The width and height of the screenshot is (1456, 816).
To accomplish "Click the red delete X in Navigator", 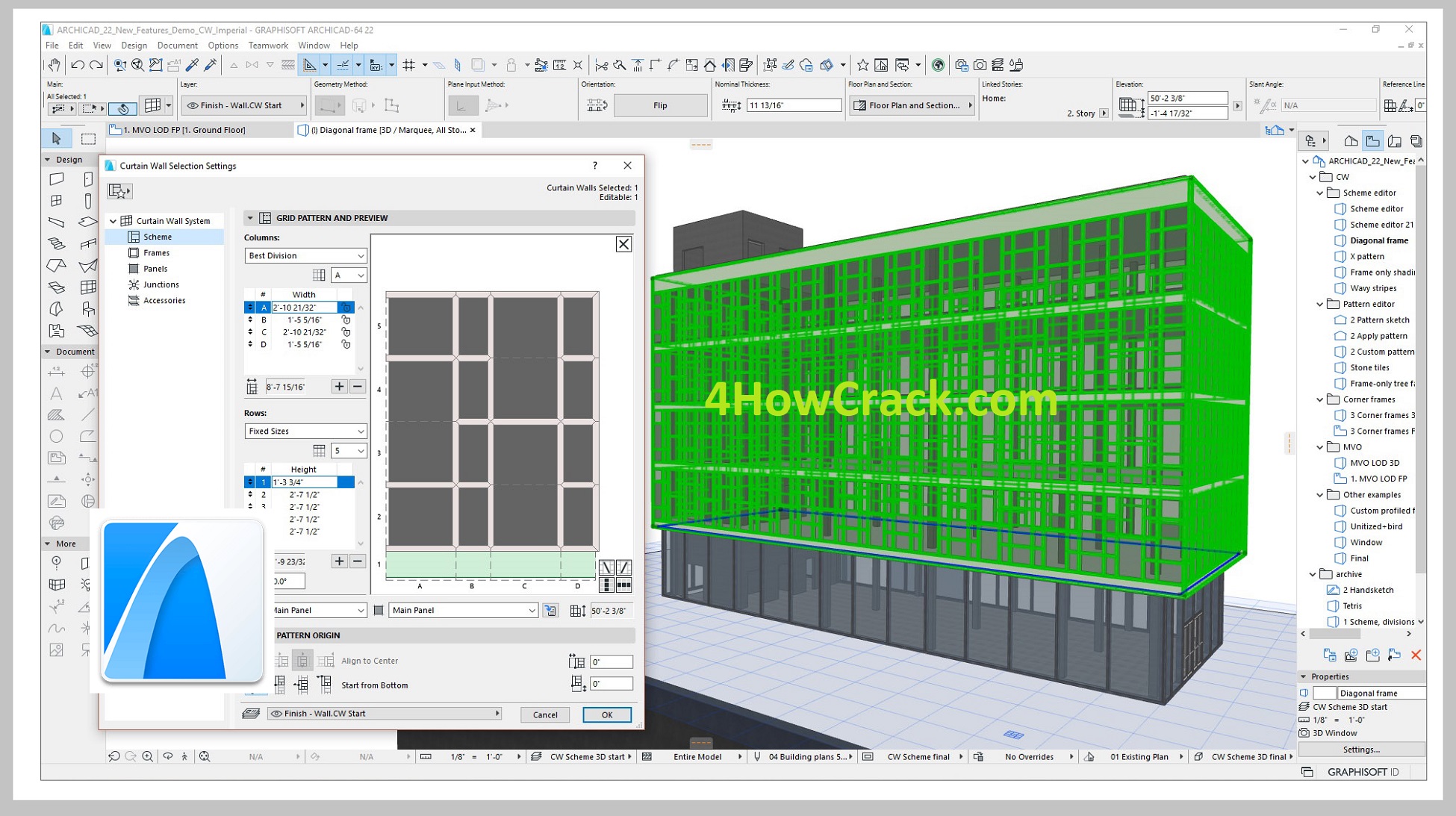I will tap(1416, 655).
